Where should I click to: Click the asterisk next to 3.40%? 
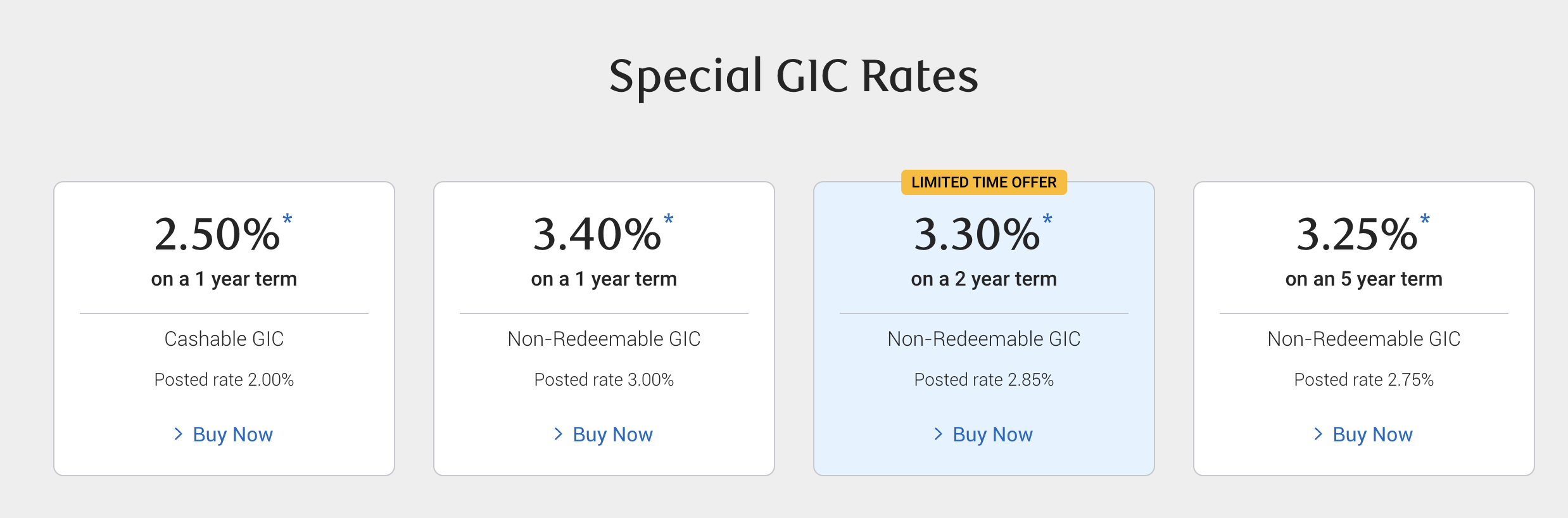point(669,220)
